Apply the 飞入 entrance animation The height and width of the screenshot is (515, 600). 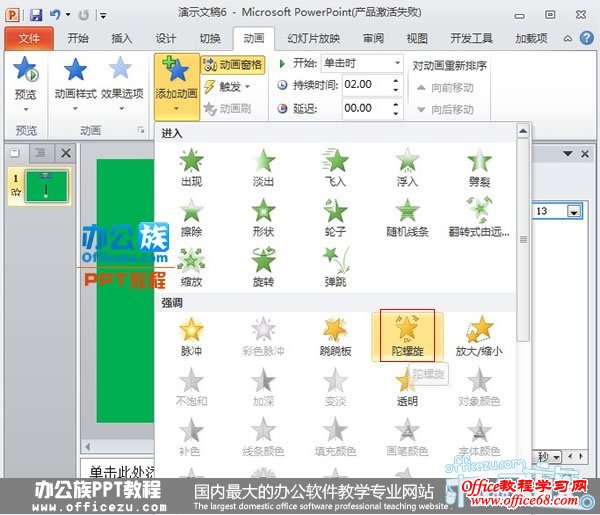(334, 167)
